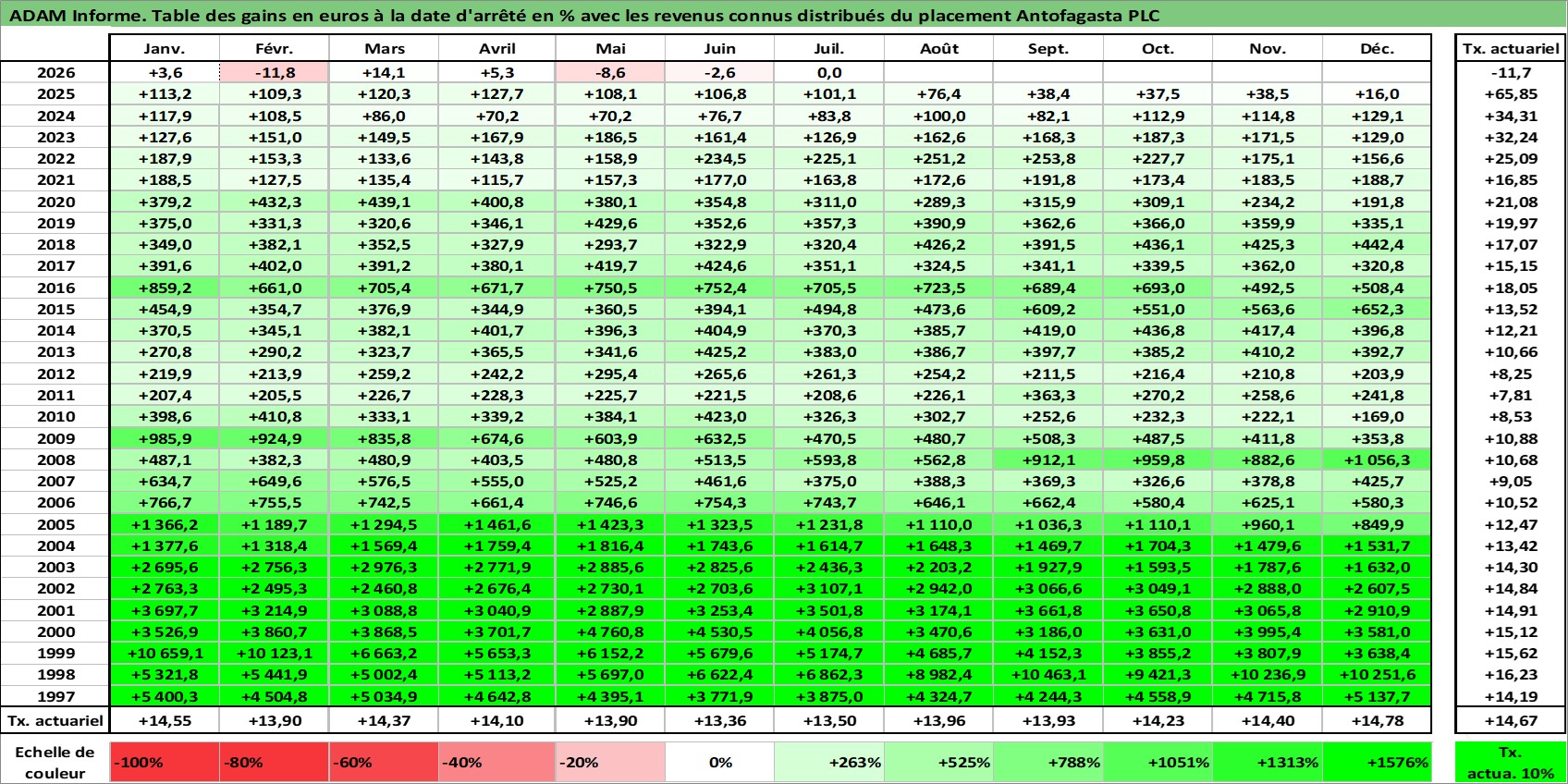
Task: Select the +10 659,1 cell for January 1999
Action: point(165,653)
